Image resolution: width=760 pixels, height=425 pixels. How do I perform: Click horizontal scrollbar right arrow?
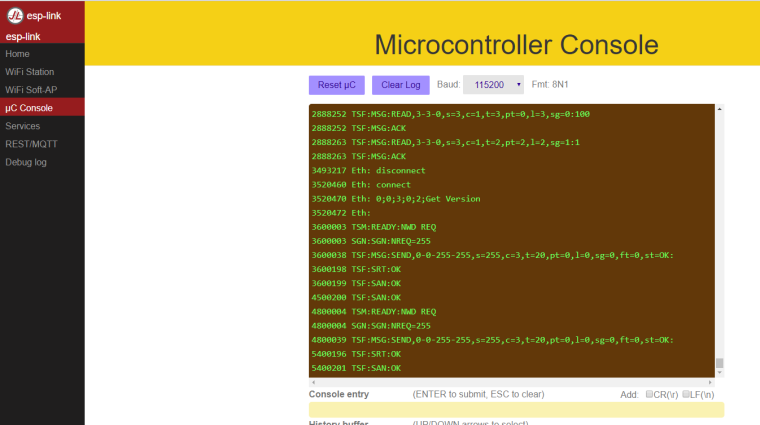[711, 382]
